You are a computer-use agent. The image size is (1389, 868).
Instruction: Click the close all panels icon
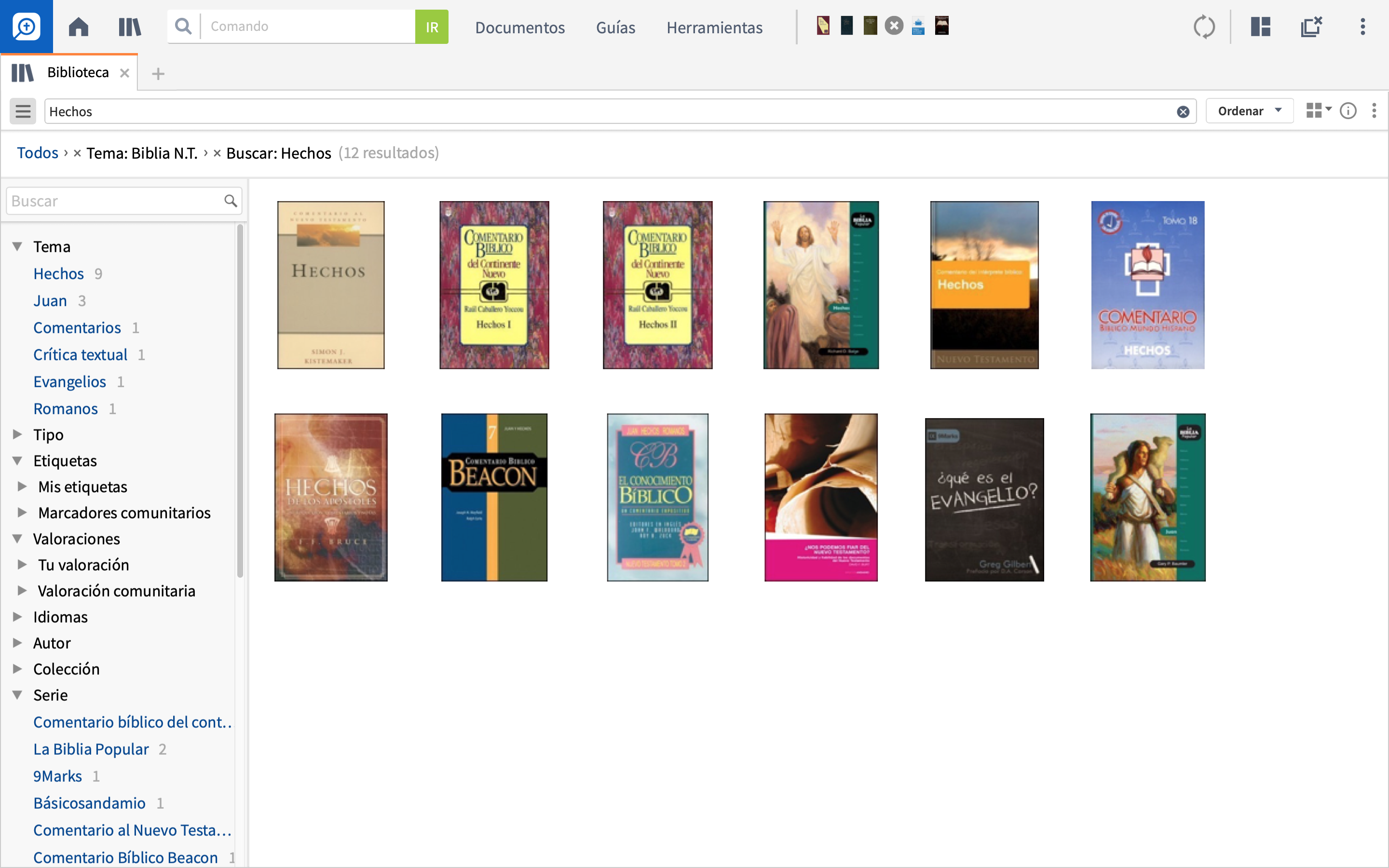coord(1311,27)
